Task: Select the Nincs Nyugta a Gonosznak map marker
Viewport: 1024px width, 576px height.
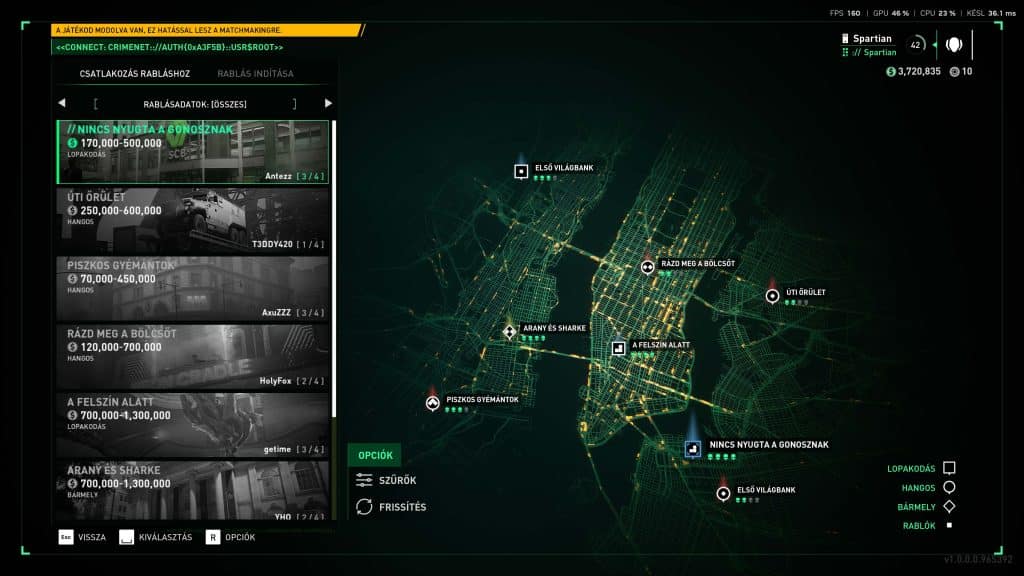Action: 692,449
